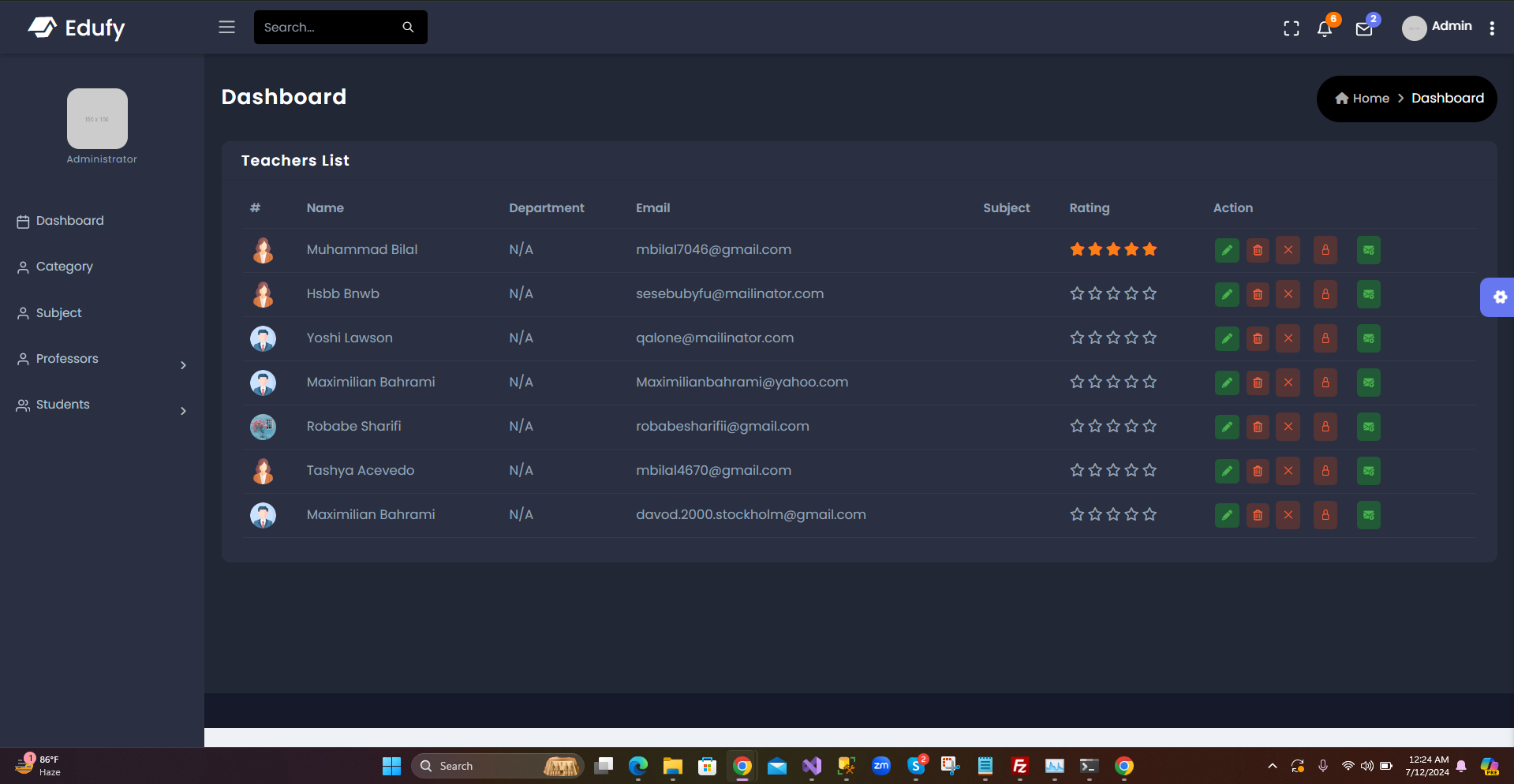
Task: Open FileZilla from the taskbar
Action: pyautogui.click(x=1020, y=766)
